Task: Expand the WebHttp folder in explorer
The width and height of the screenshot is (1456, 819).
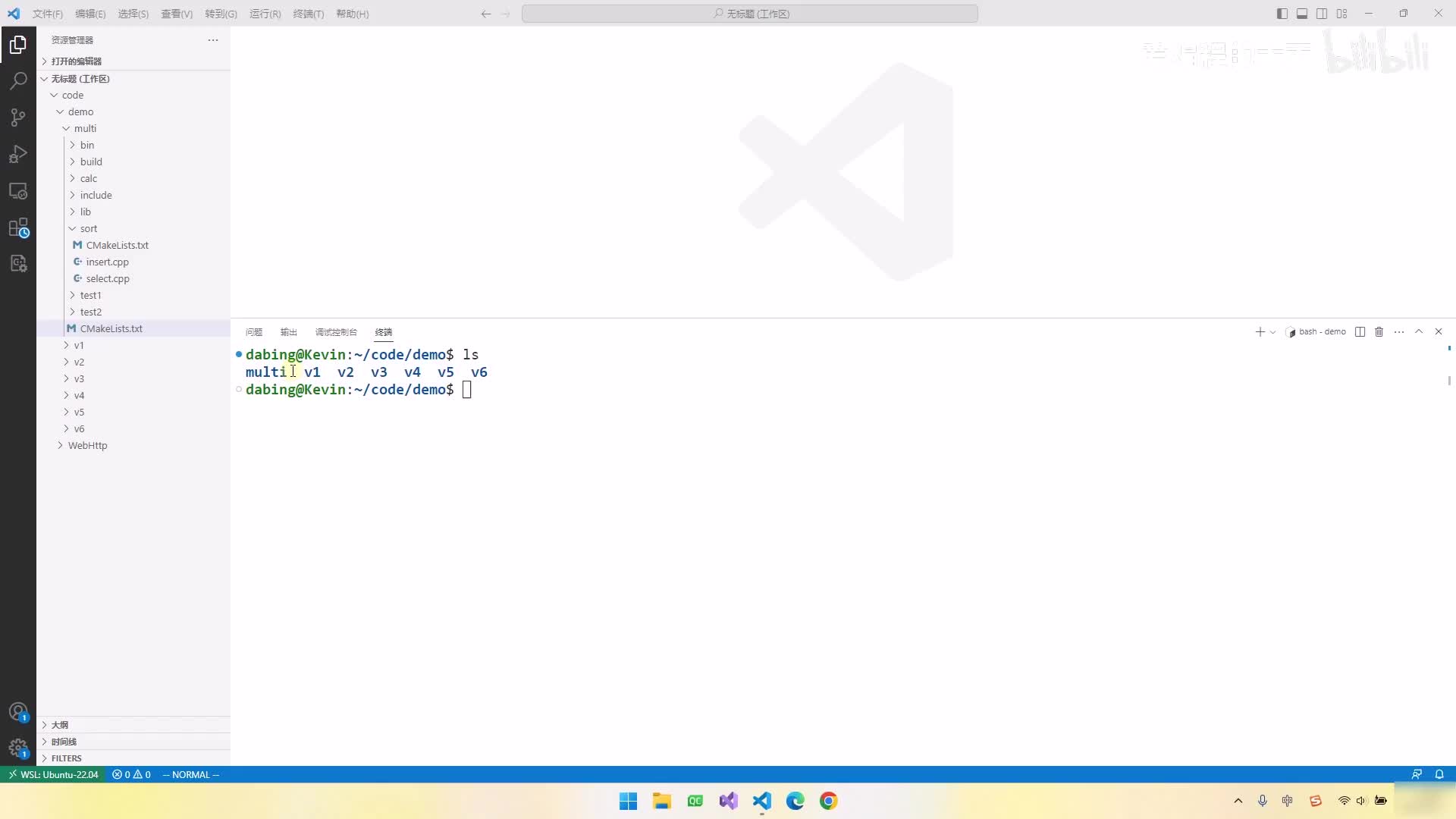Action: click(x=87, y=445)
